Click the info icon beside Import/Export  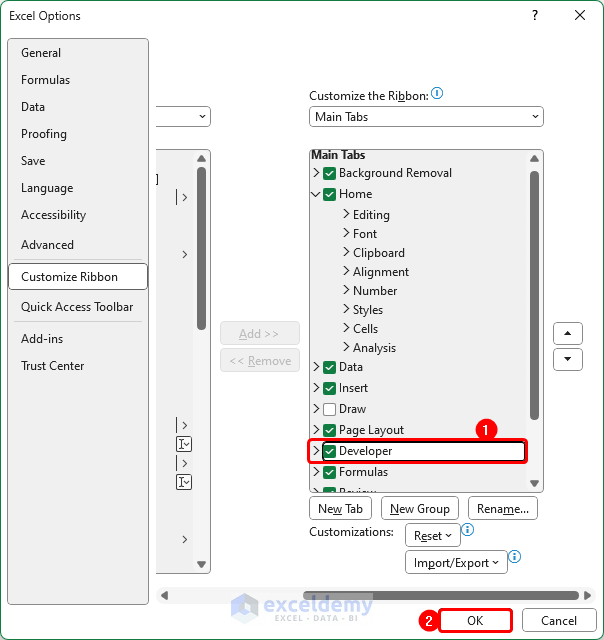[x=515, y=556]
